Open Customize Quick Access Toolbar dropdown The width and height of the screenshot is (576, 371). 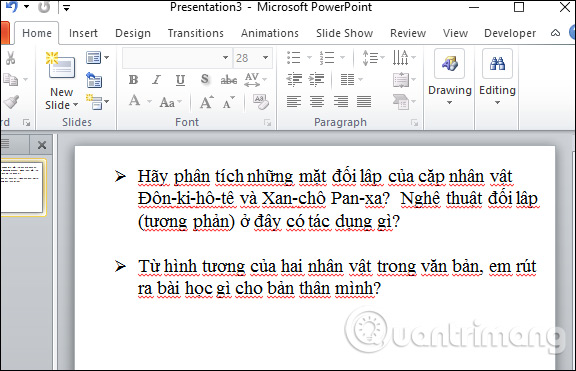coord(66,7)
